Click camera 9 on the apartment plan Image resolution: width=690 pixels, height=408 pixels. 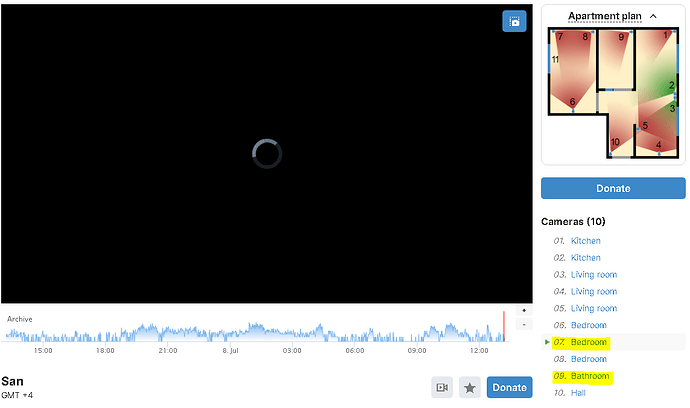[x=621, y=38]
